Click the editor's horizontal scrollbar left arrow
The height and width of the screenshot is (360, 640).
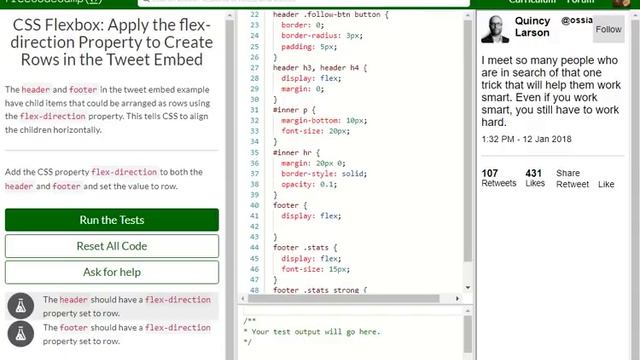pyautogui.click(x=243, y=299)
